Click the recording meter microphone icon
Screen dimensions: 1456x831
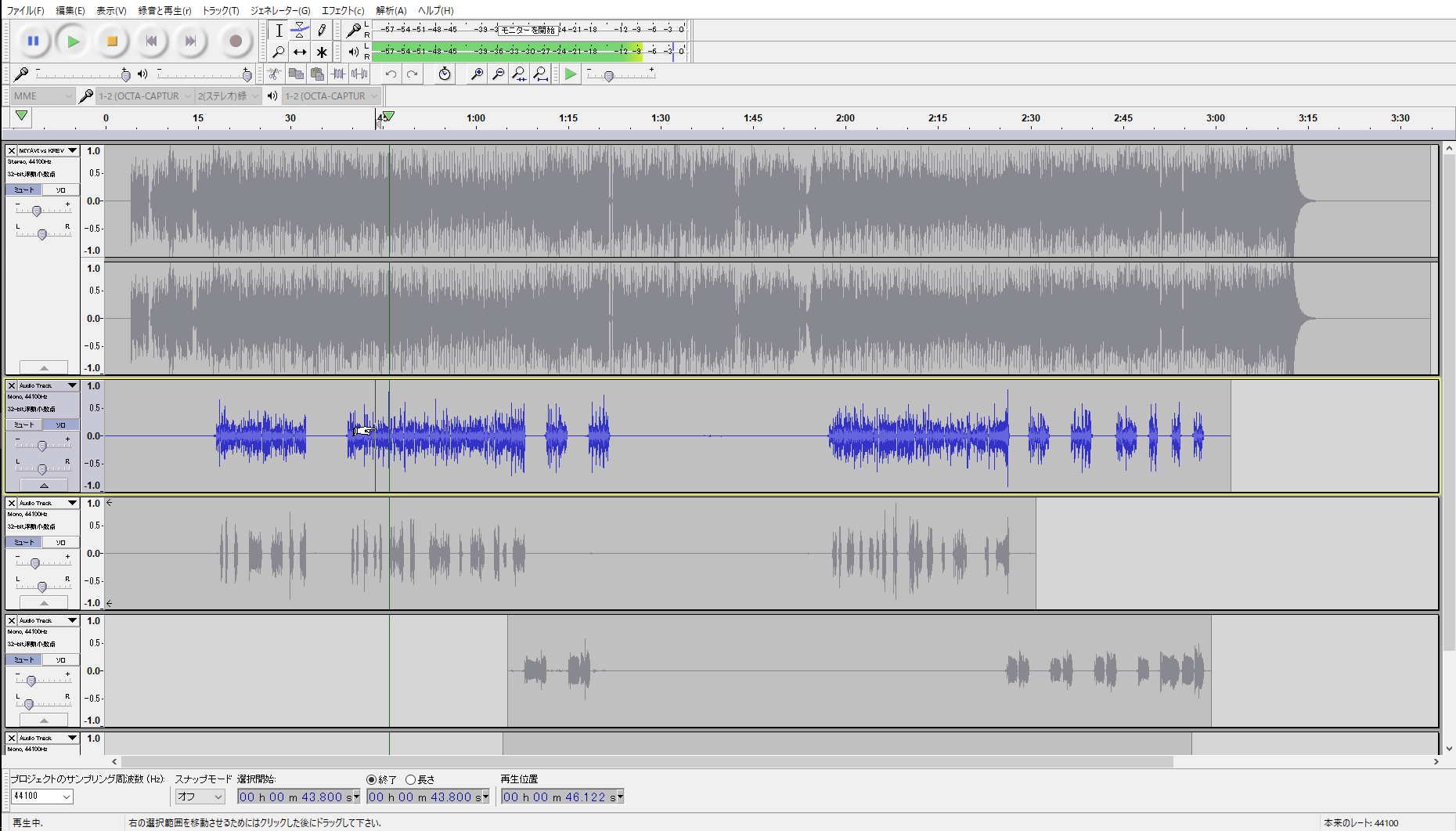pyautogui.click(x=354, y=31)
